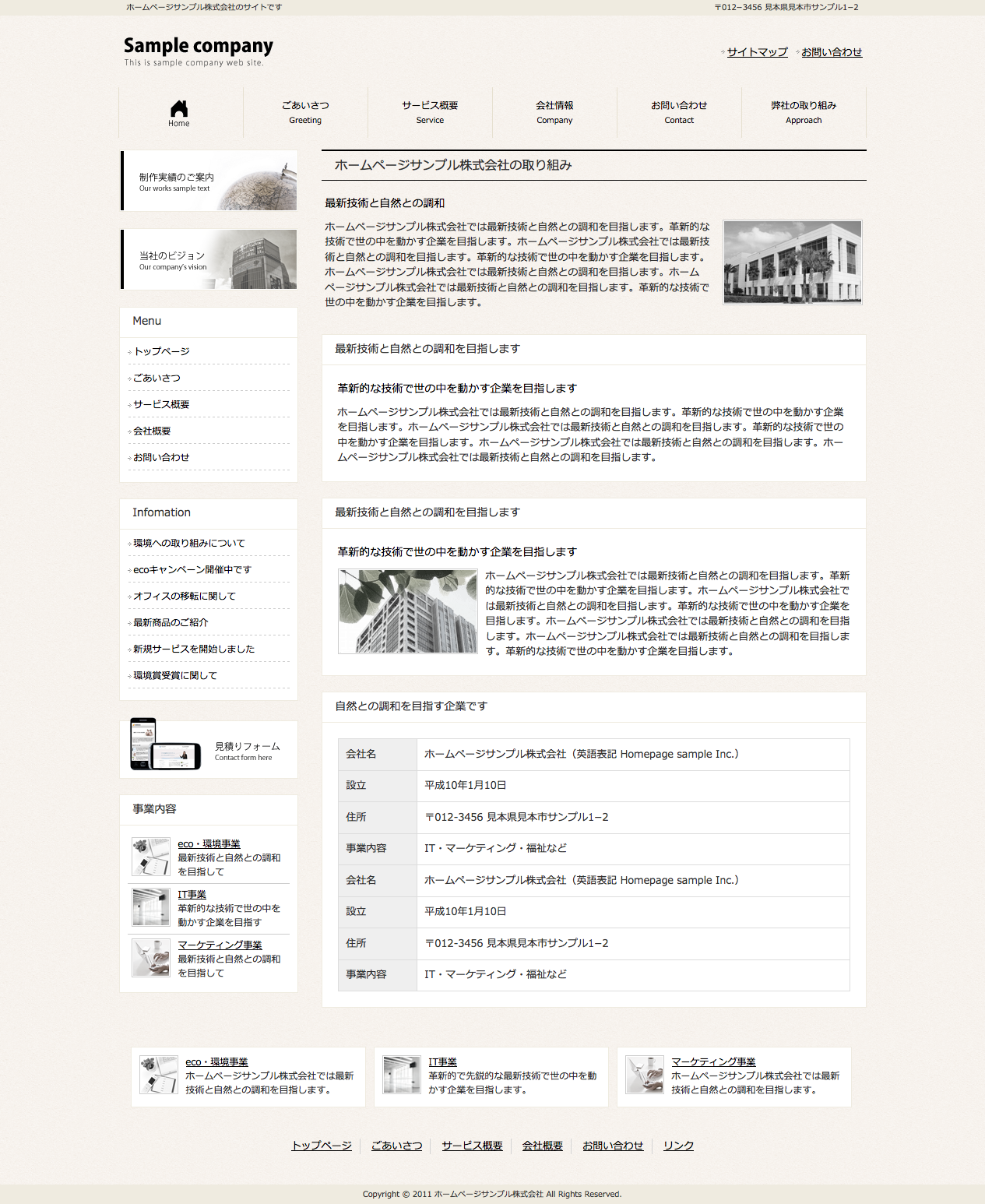
Task: Click the サイトマップ link in header
Action: 757,52
